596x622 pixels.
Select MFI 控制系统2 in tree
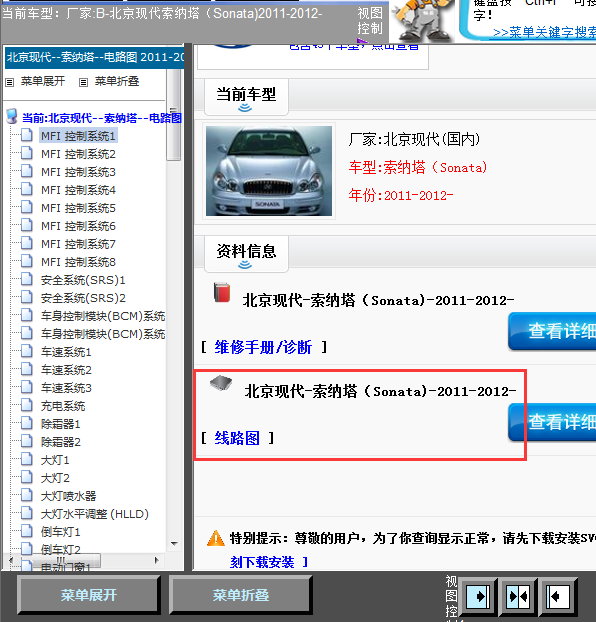pos(78,154)
